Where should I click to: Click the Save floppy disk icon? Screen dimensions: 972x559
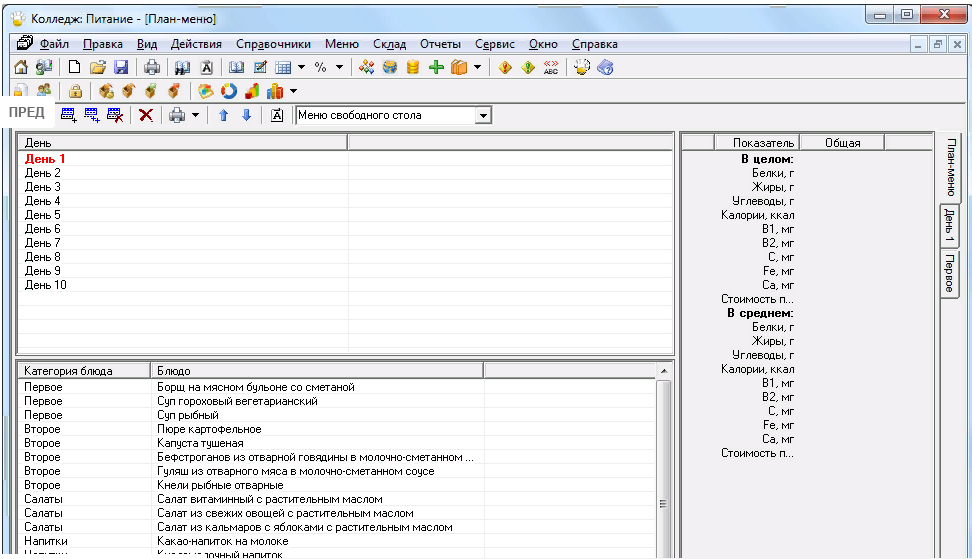click(121, 68)
